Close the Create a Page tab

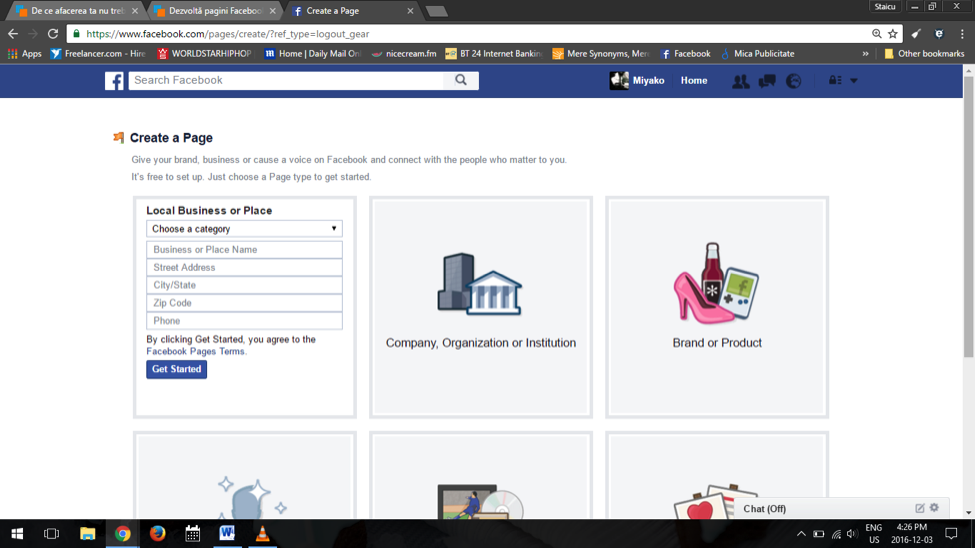[410, 11]
